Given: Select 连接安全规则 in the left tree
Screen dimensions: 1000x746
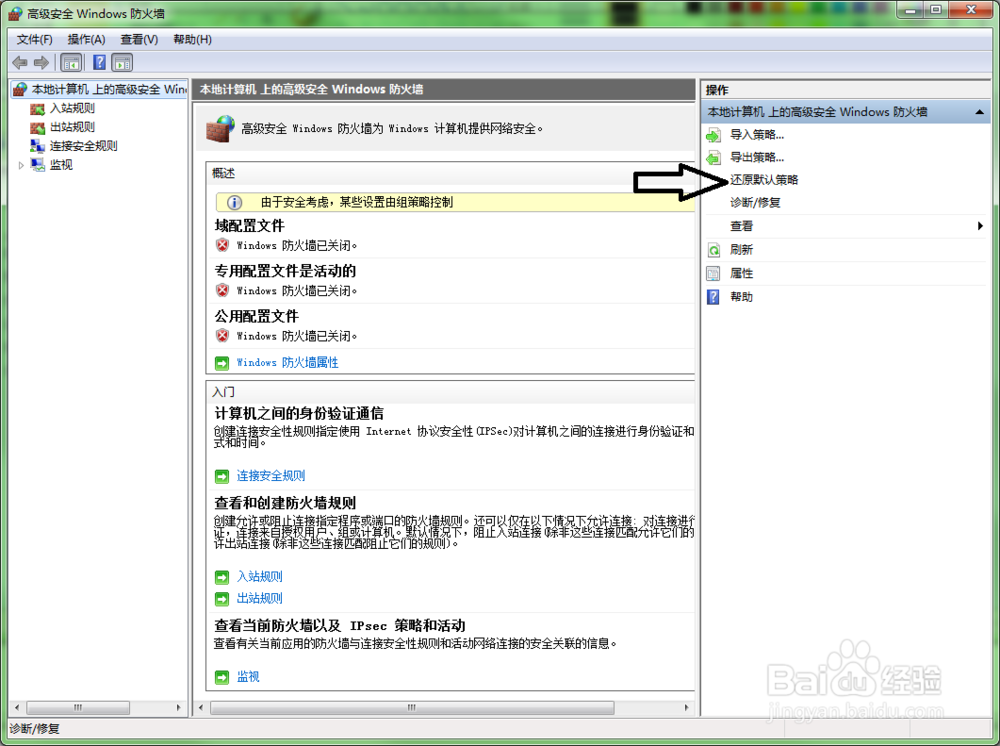Looking at the screenshot, I should pos(84,146).
